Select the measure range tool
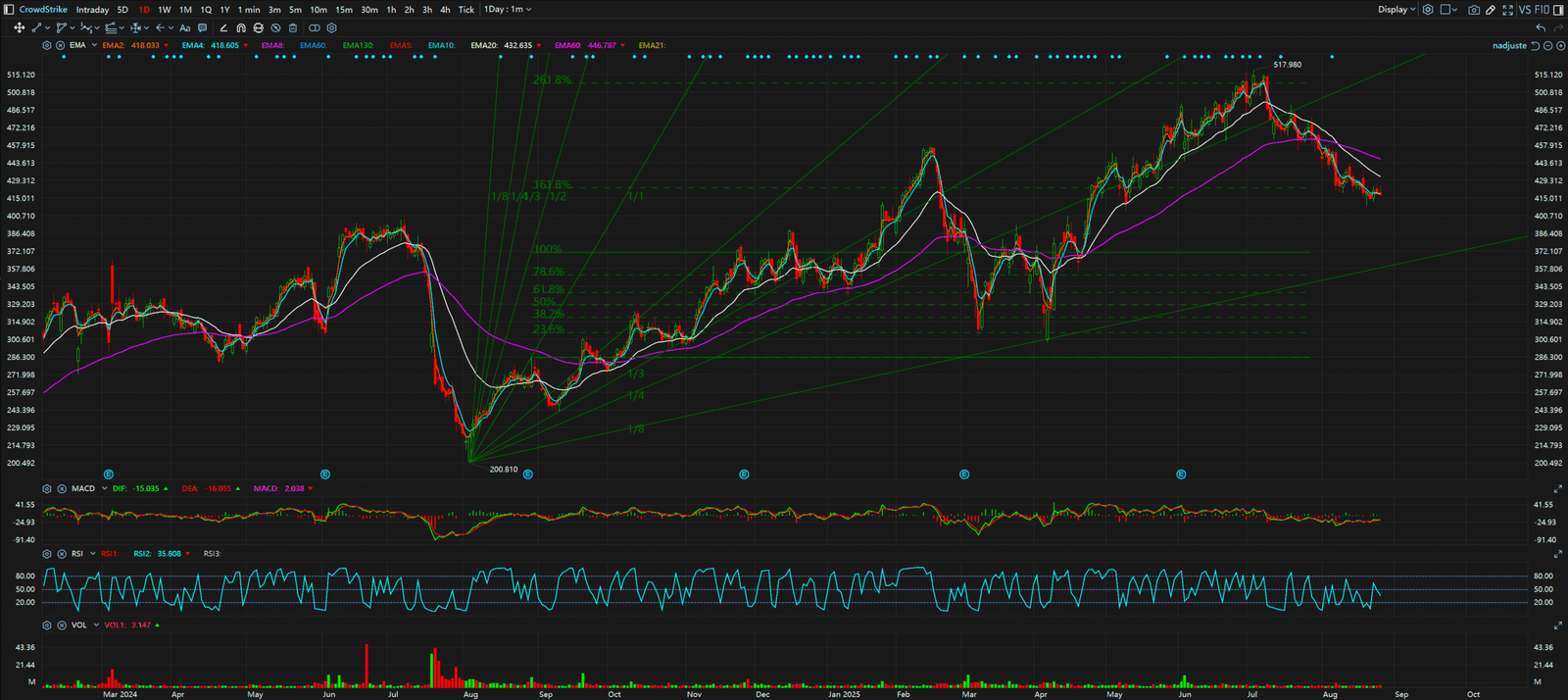 135,28
